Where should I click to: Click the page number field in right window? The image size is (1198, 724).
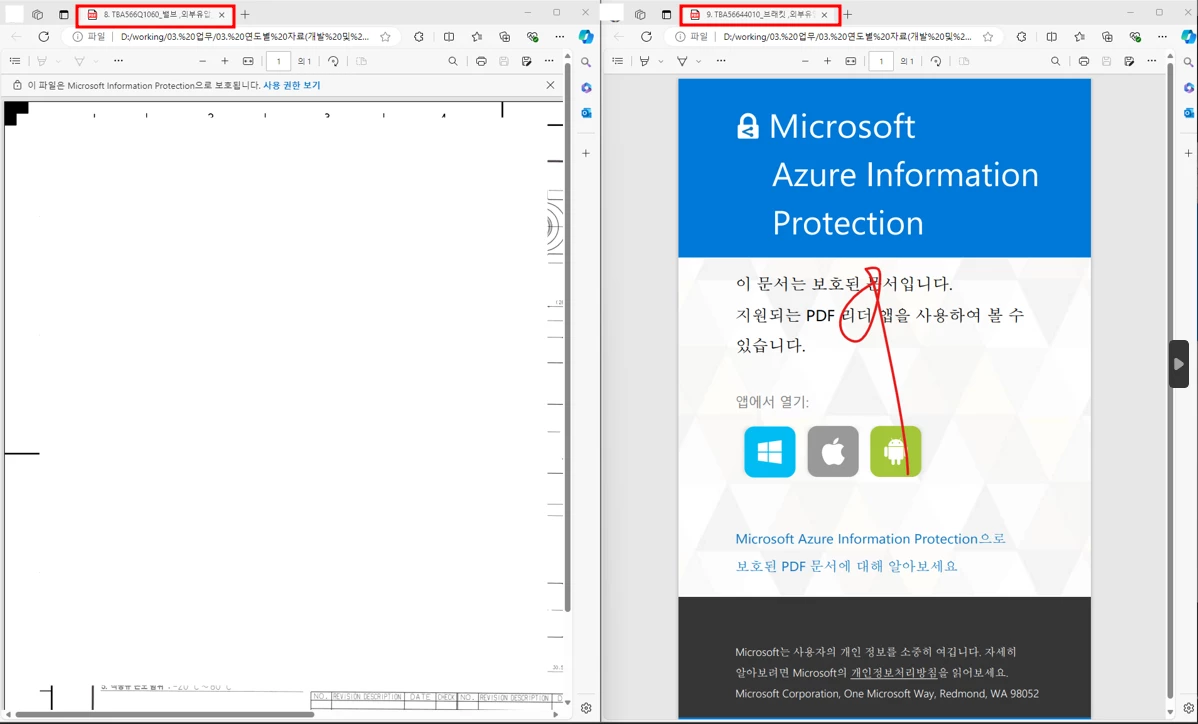tap(881, 61)
